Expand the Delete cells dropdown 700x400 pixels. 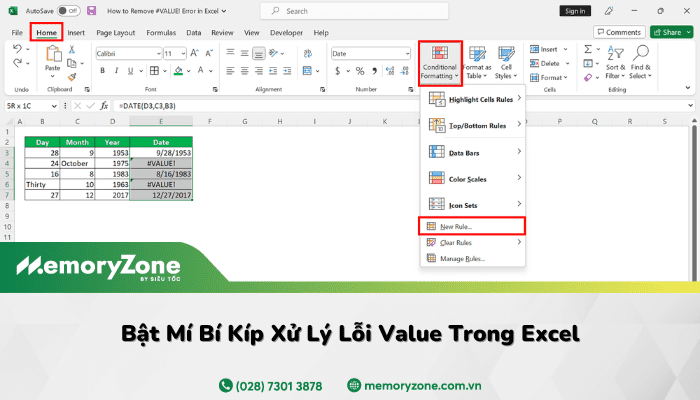pos(567,63)
